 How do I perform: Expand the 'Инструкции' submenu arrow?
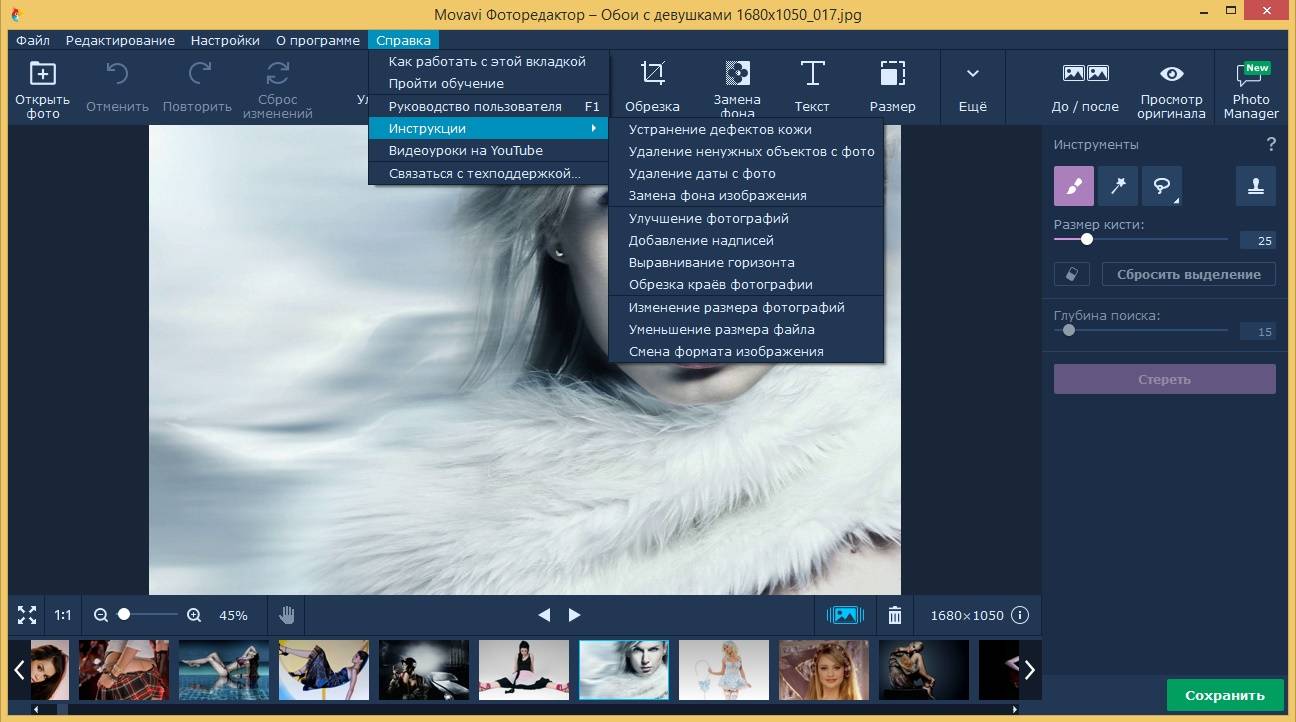click(x=594, y=128)
